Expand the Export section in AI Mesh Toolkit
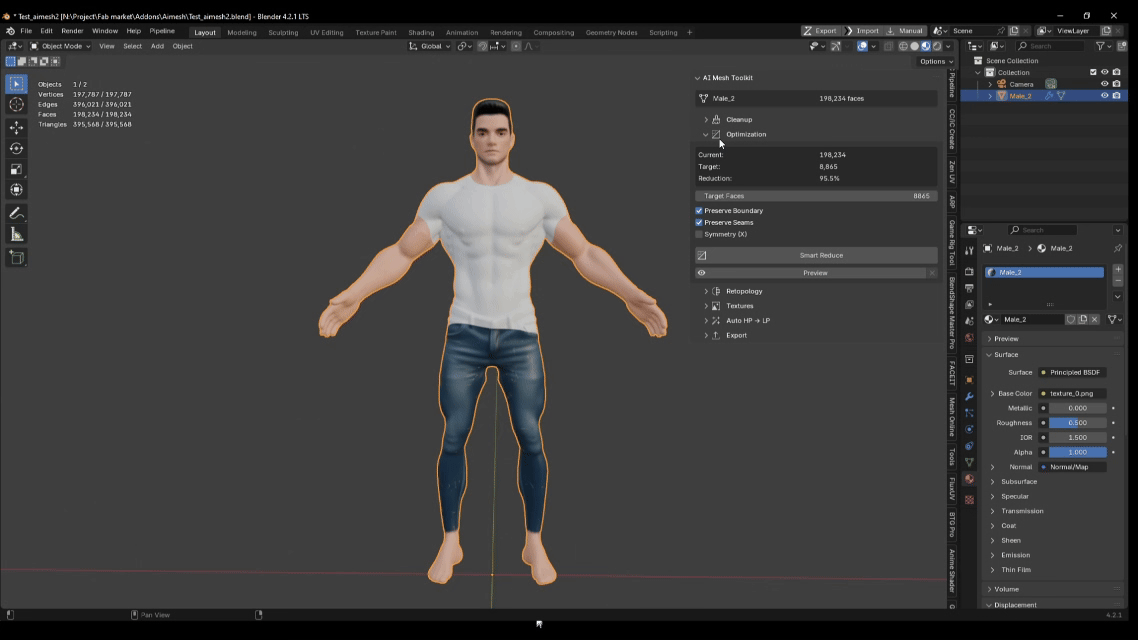The width and height of the screenshot is (1138, 640). click(705, 335)
